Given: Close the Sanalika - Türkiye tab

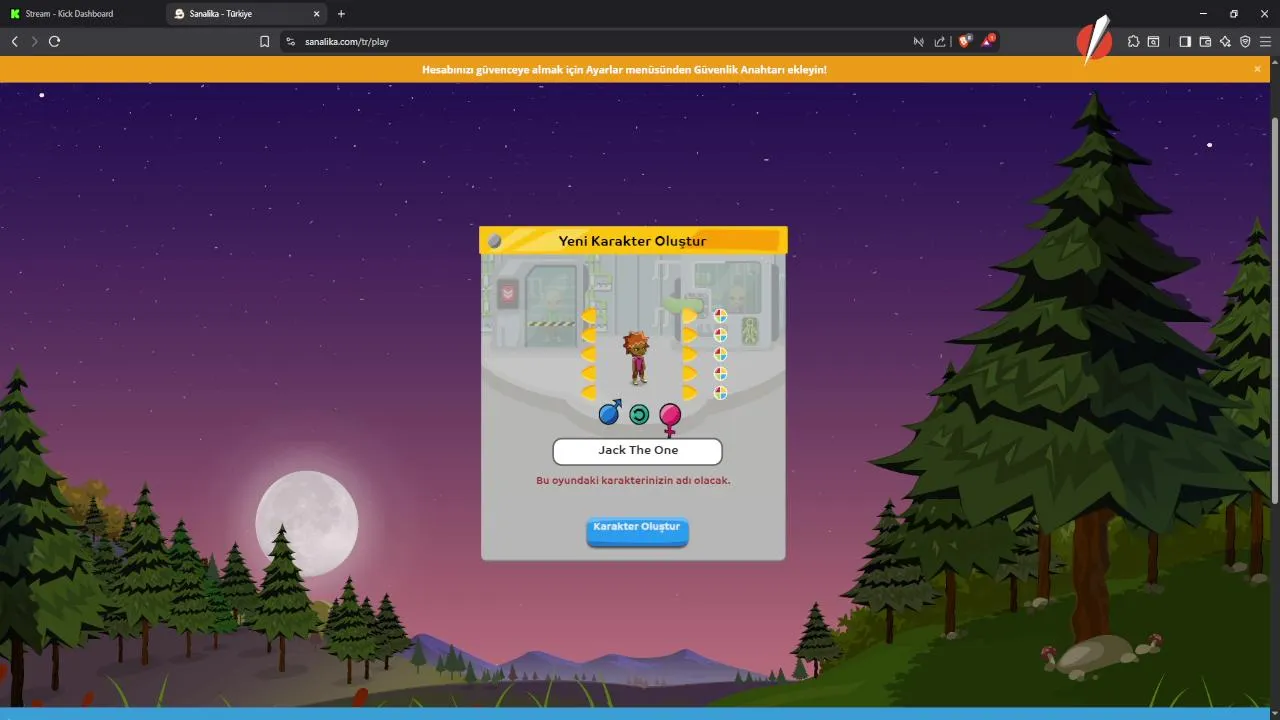Looking at the screenshot, I should pyautogui.click(x=317, y=14).
